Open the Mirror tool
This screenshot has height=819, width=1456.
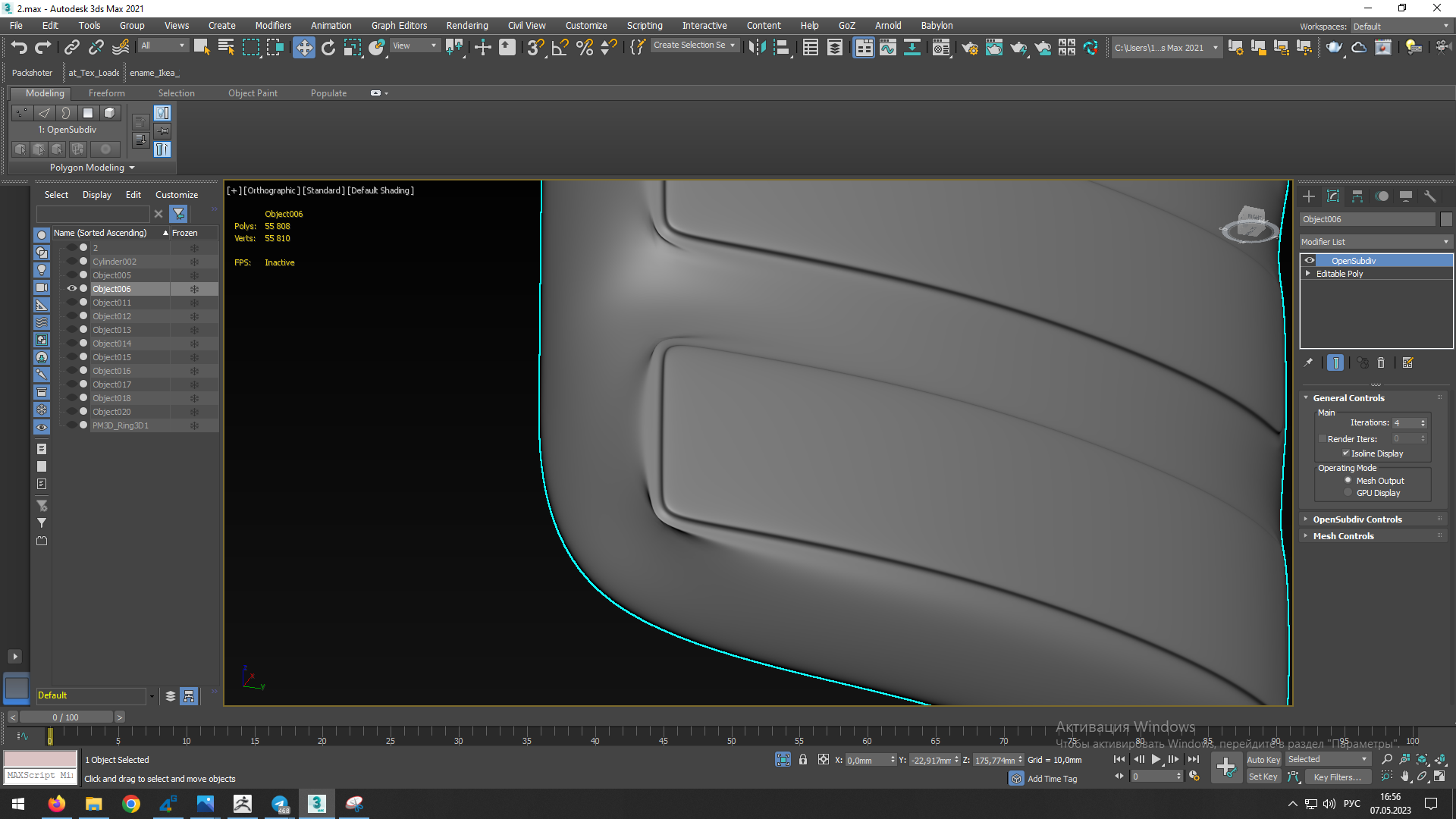[x=756, y=48]
